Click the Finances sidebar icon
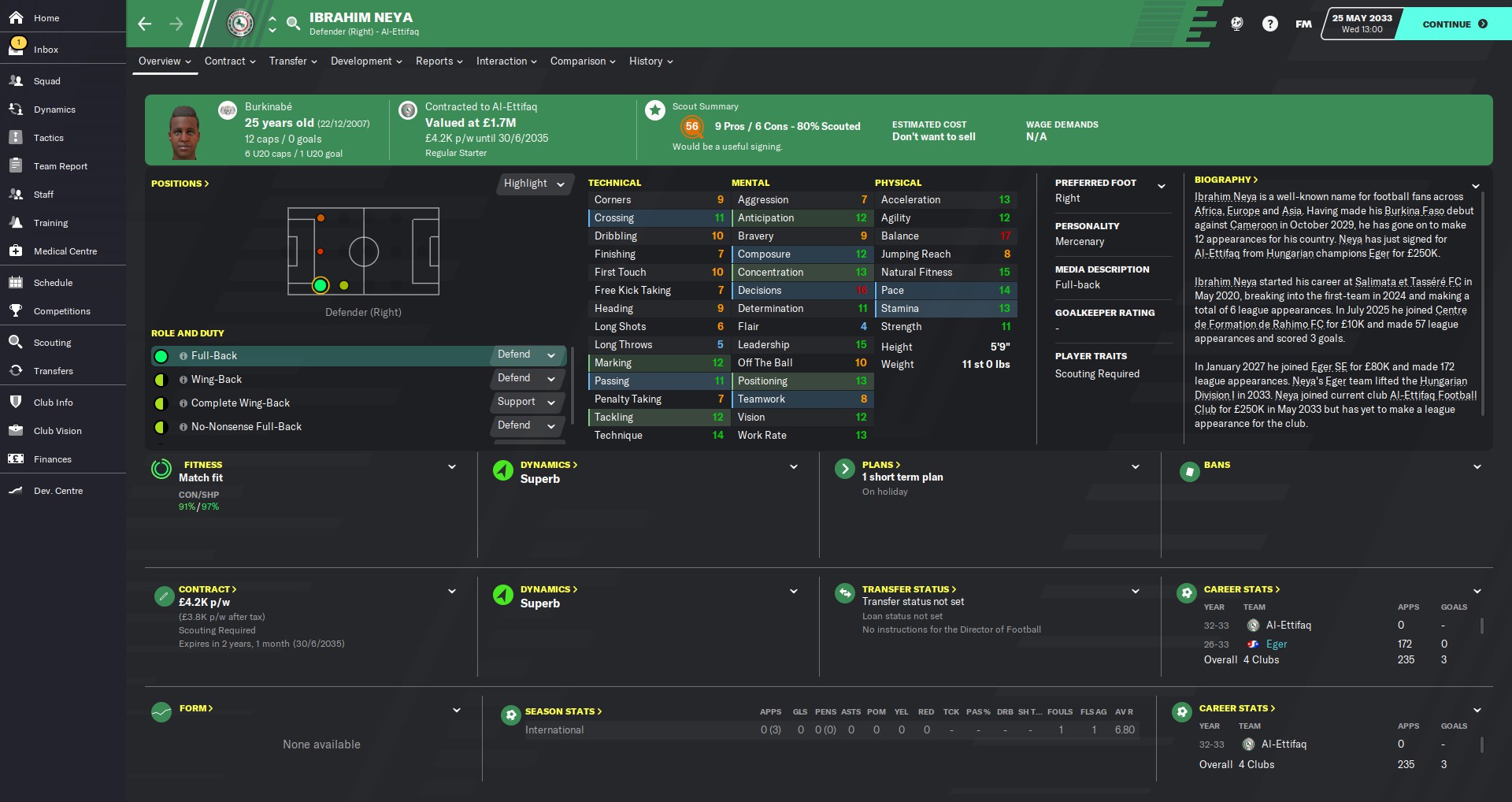The height and width of the screenshot is (802, 1512). [x=16, y=459]
